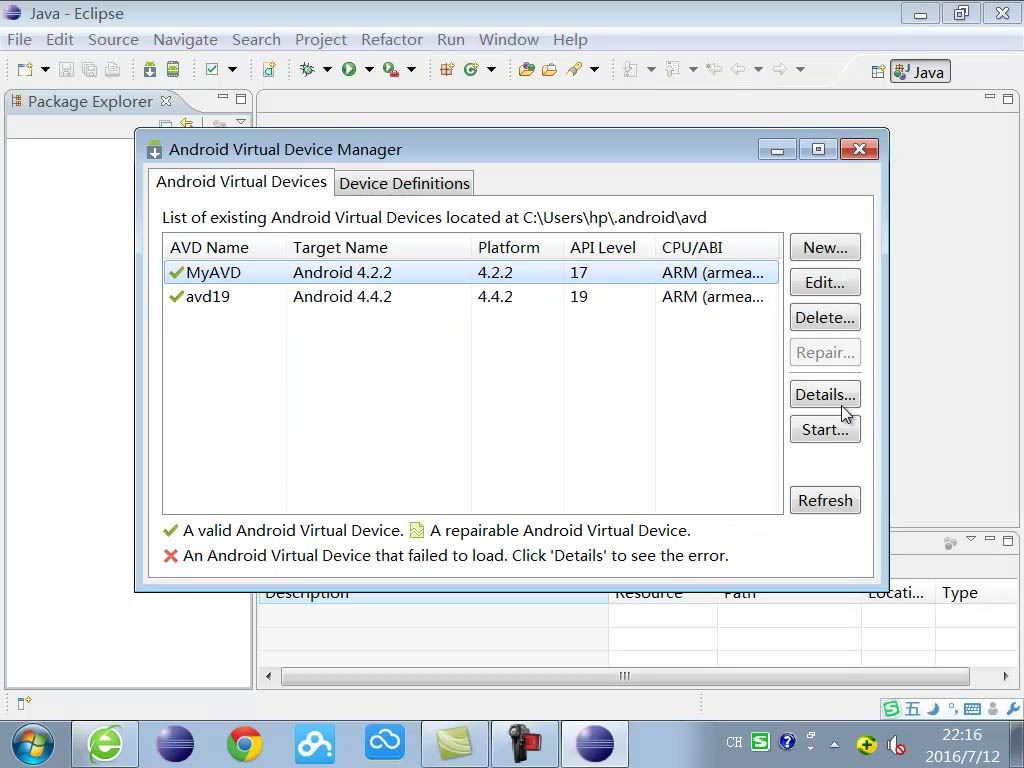This screenshot has height=768, width=1024.
Task: Click the Start... button in AVD Manager
Action: pyautogui.click(x=825, y=430)
